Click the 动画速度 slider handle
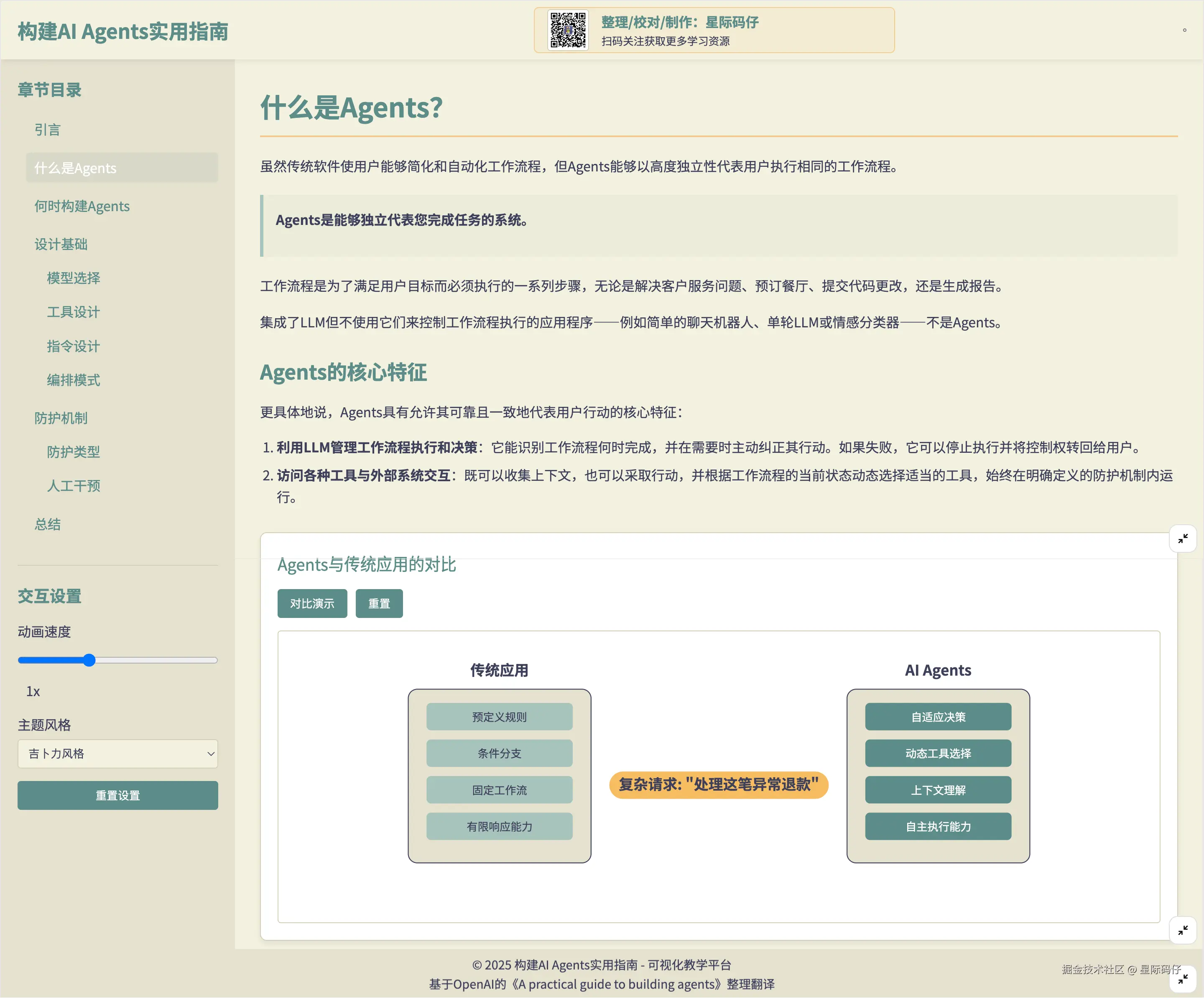Screen dimensions: 1204x998 (89, 660)
